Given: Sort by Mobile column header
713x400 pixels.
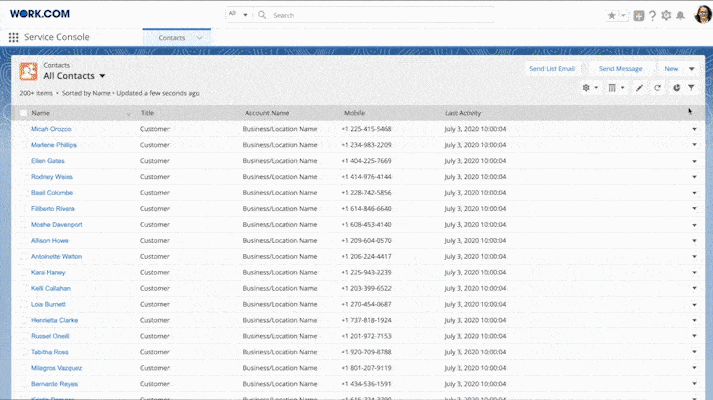Looking at the screenshot, I should click(x=354, y=113).
